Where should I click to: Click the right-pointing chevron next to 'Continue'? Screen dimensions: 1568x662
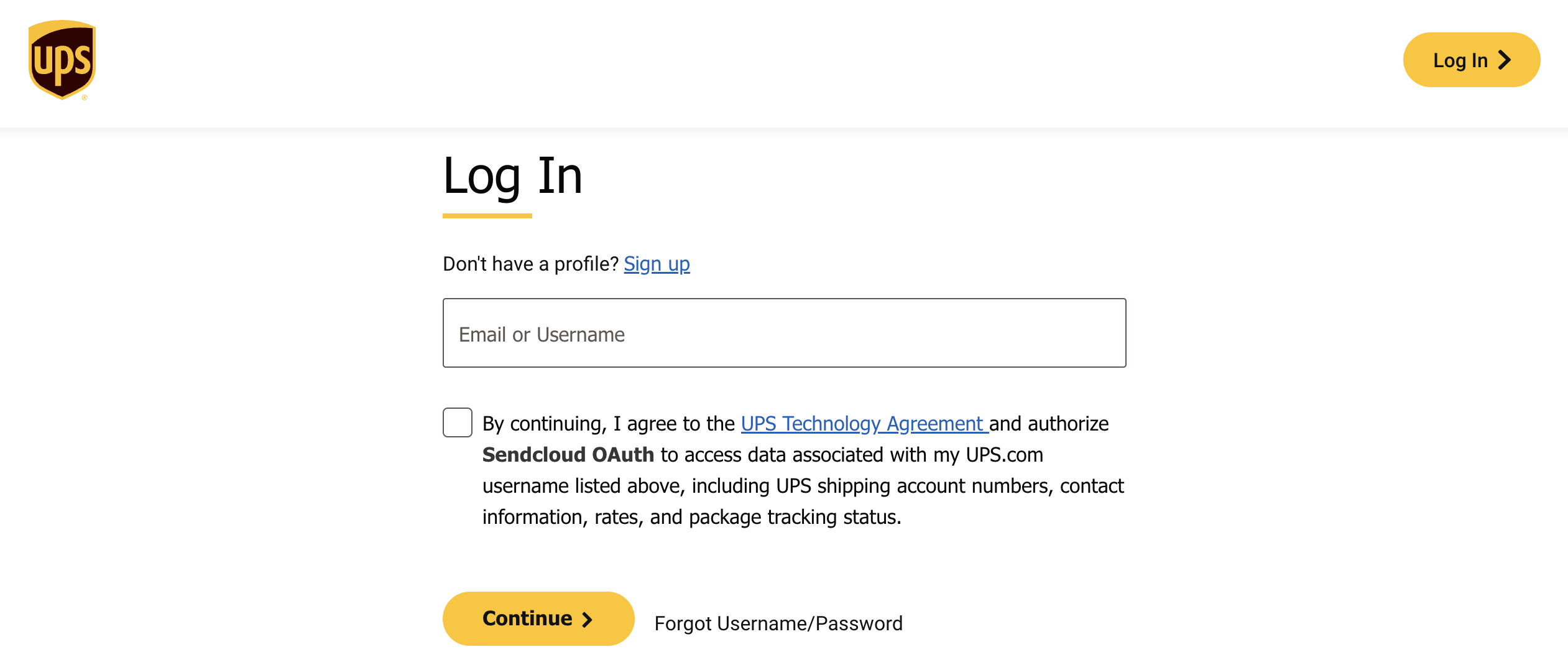587,619
